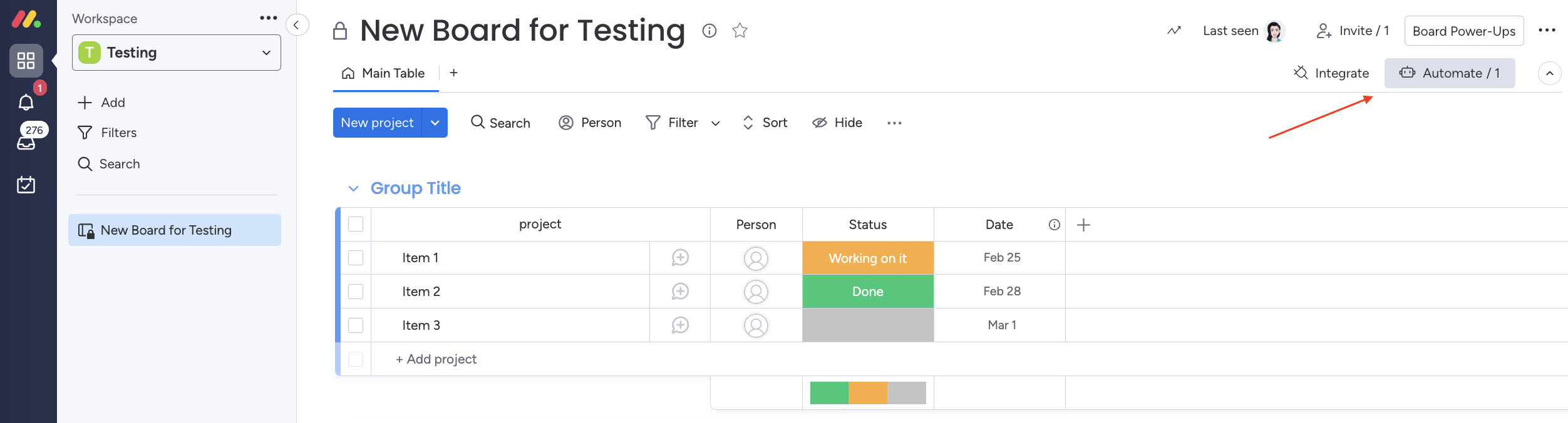This screenshot has width=1568, height=423.
Task: Toggle the select-all header checkbox
Action: click(356, 224)
